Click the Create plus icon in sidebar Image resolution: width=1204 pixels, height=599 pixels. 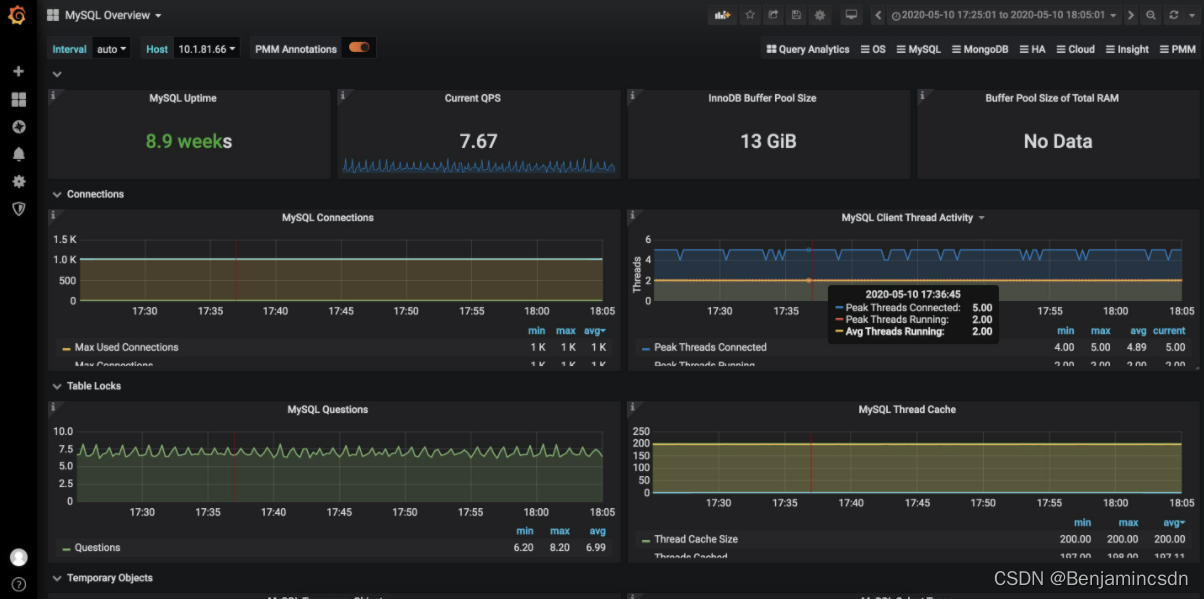[x=18, y=72]
